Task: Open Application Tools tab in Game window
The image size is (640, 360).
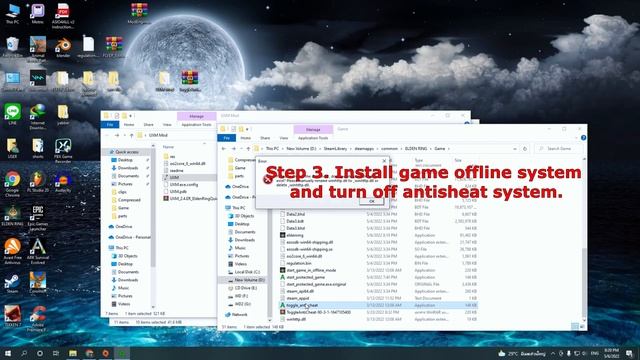Action: (313, 138)
